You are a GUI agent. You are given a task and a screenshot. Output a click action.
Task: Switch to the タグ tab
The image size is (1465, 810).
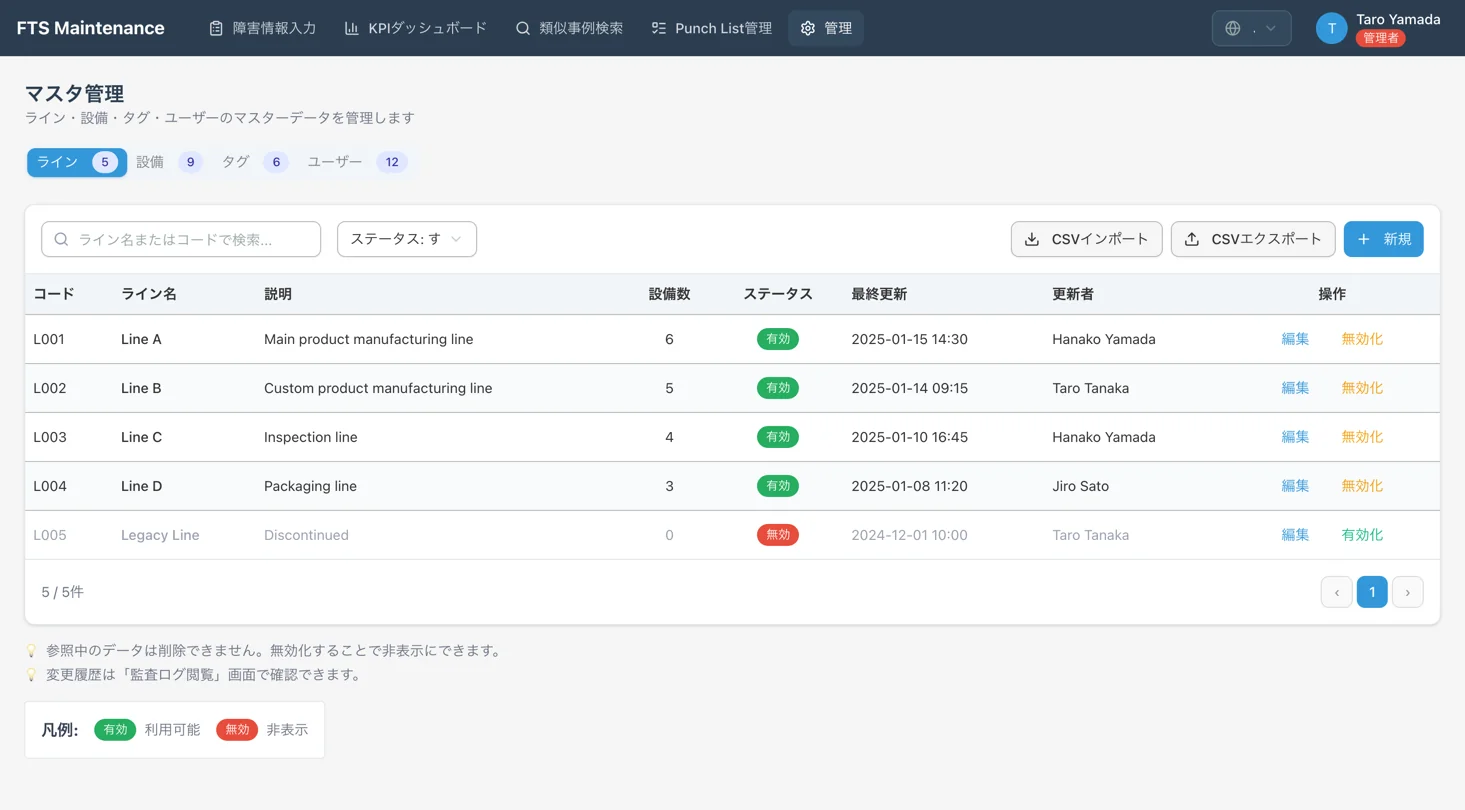coord(255,162)
